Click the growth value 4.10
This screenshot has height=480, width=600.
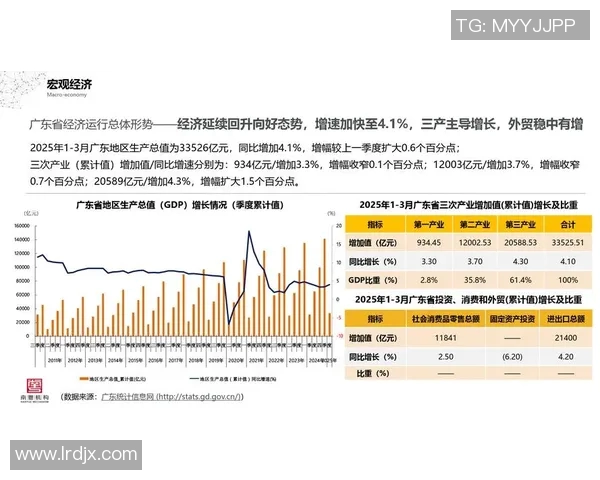click(x=568, y=261)
